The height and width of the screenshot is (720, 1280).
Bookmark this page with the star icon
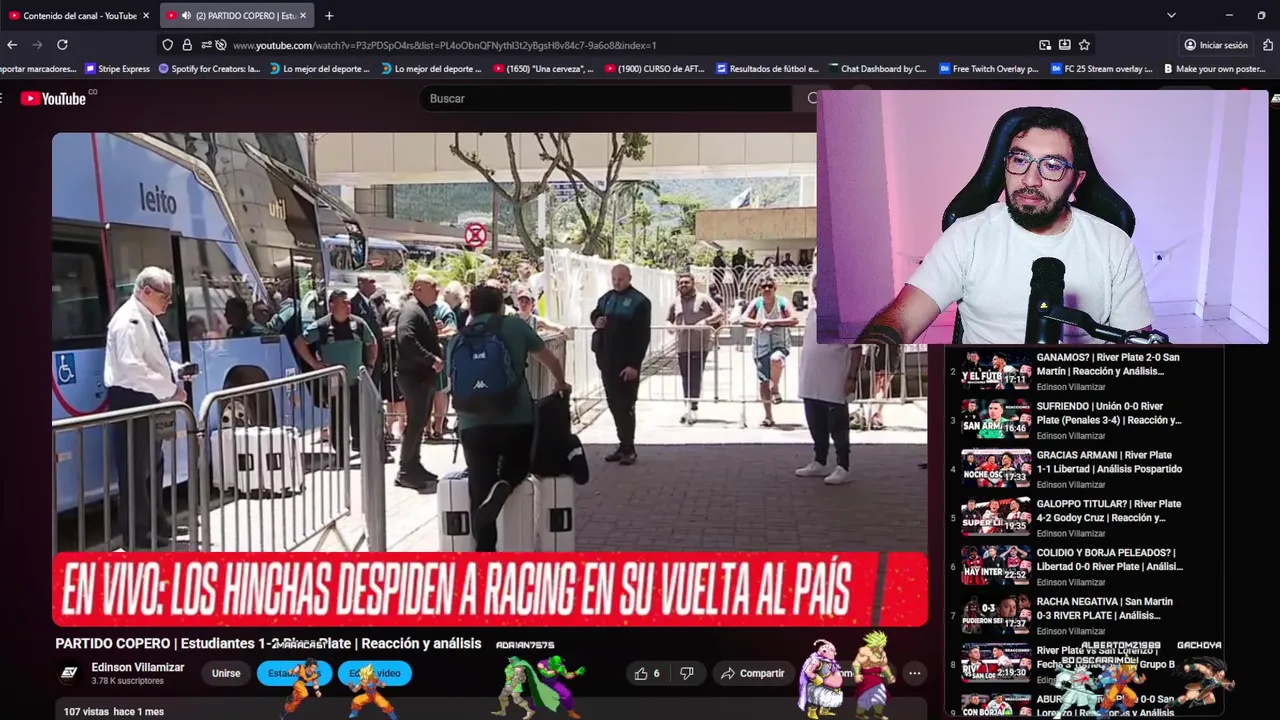tap(1084, 45)
